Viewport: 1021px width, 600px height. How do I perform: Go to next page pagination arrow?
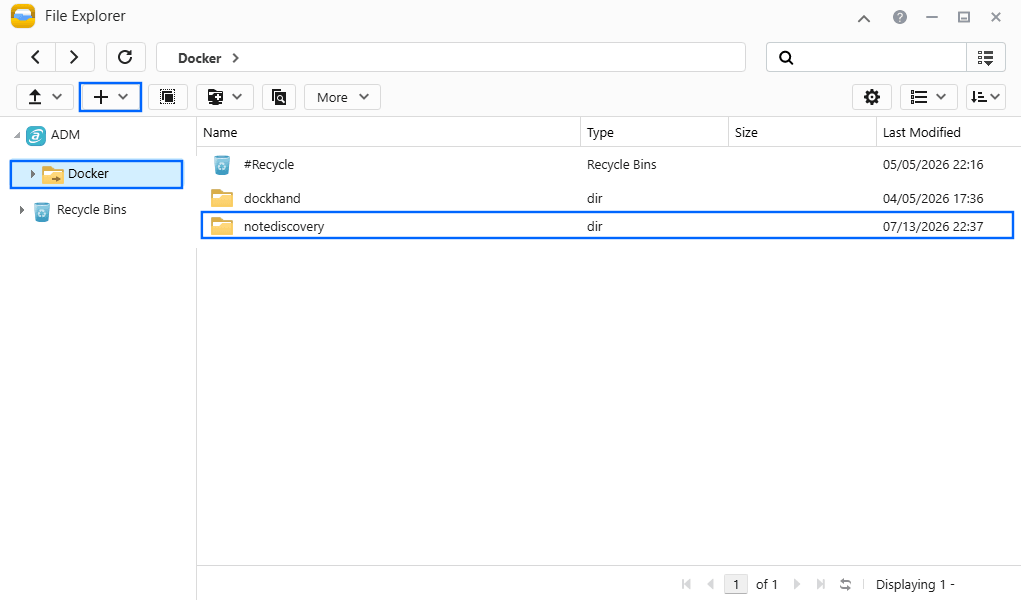coord(797,584)
